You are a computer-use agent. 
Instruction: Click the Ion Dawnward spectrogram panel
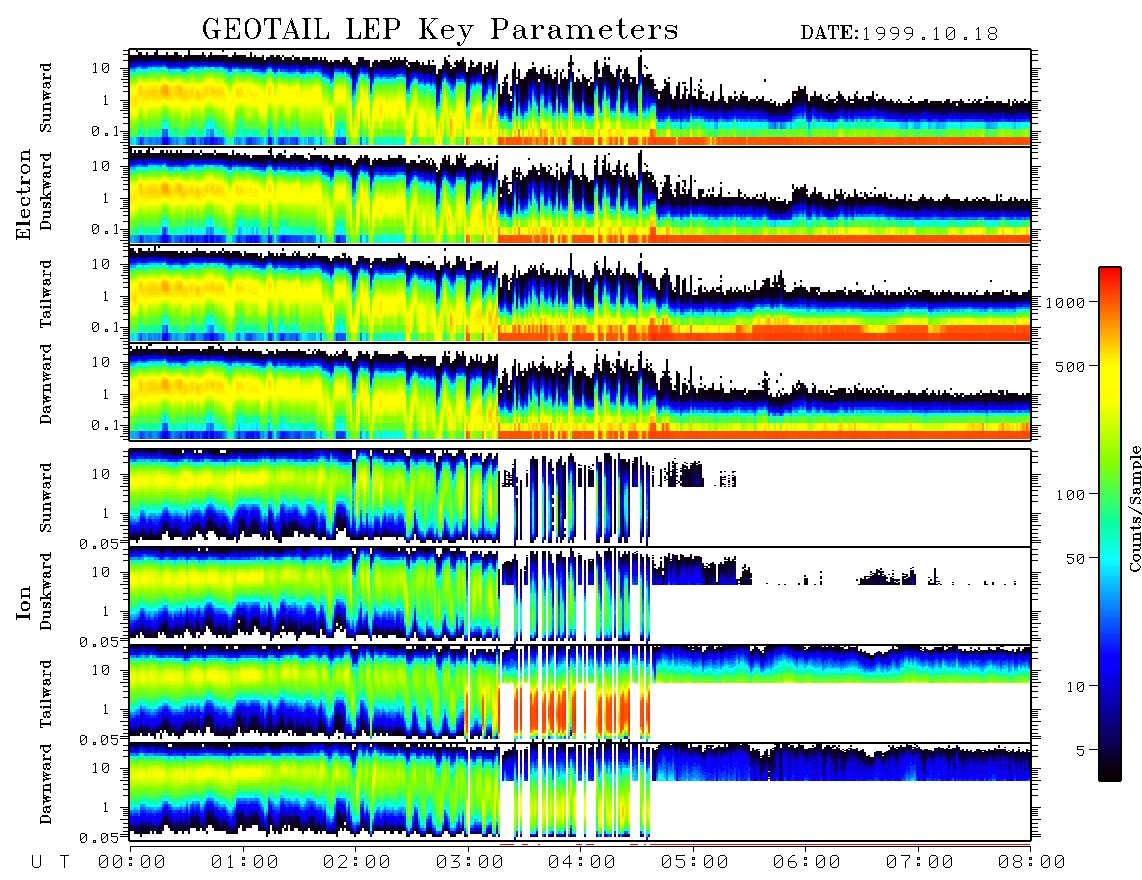580,791
